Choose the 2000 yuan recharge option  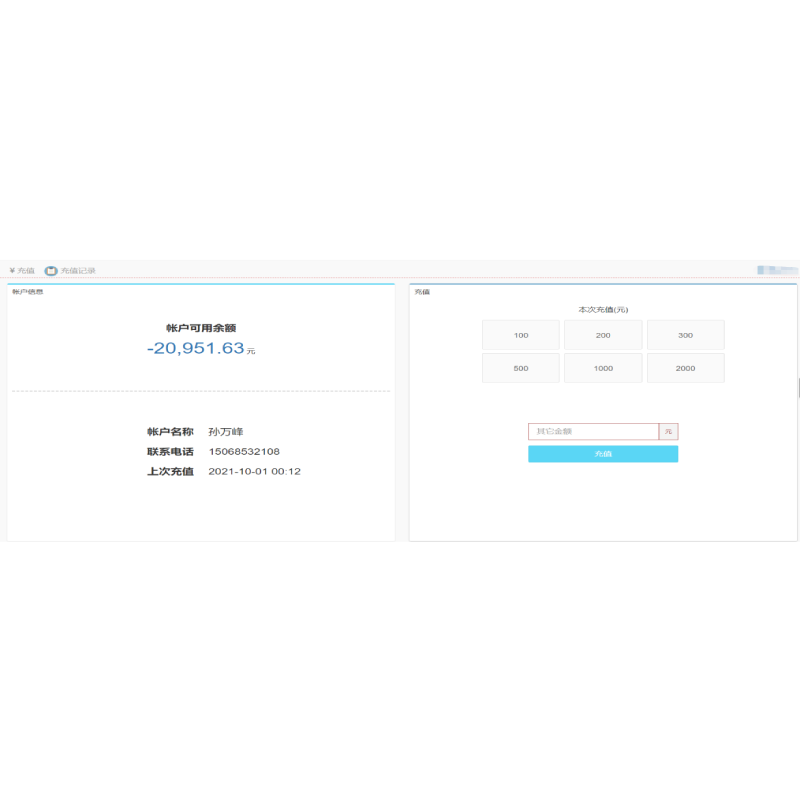(685, 368)
